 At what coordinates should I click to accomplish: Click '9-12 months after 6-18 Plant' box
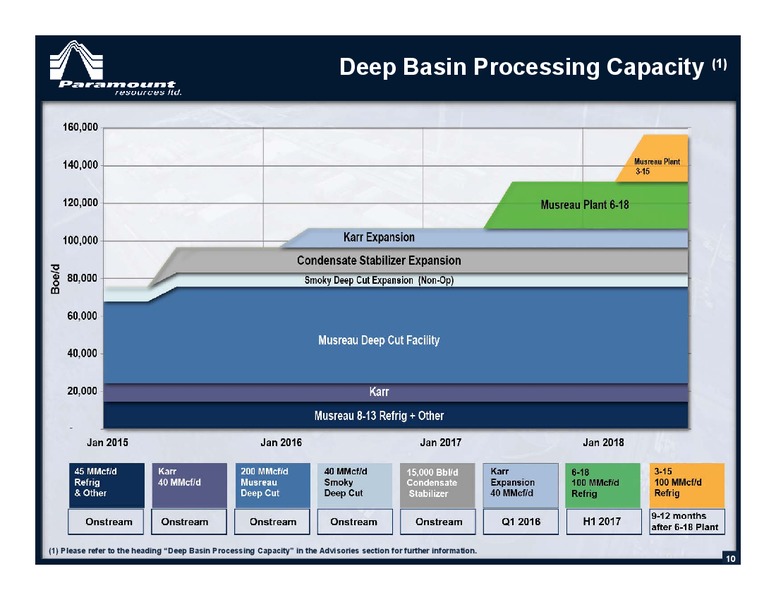[687, 522]
